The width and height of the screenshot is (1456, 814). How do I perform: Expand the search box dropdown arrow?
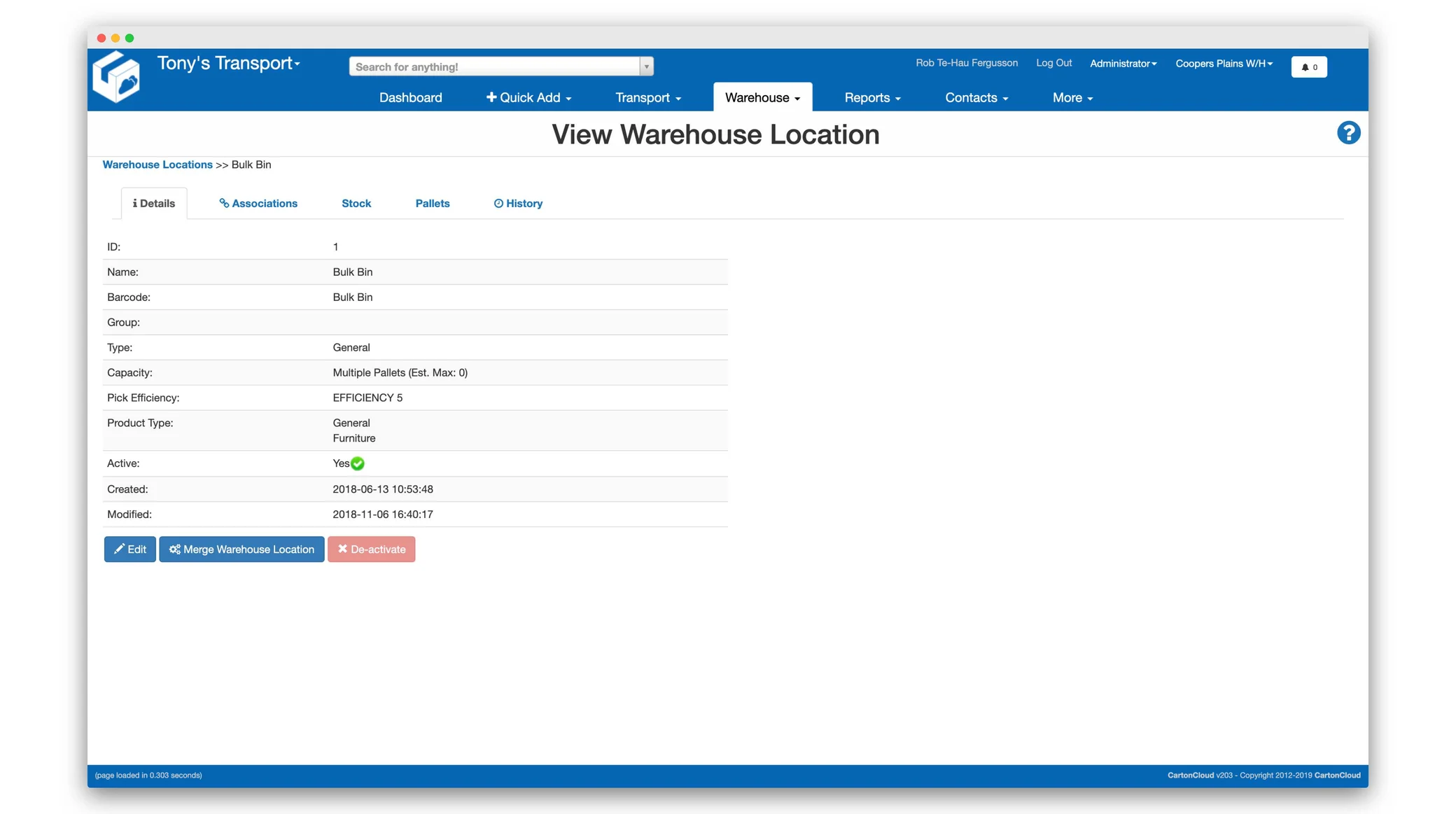(646, 66)
